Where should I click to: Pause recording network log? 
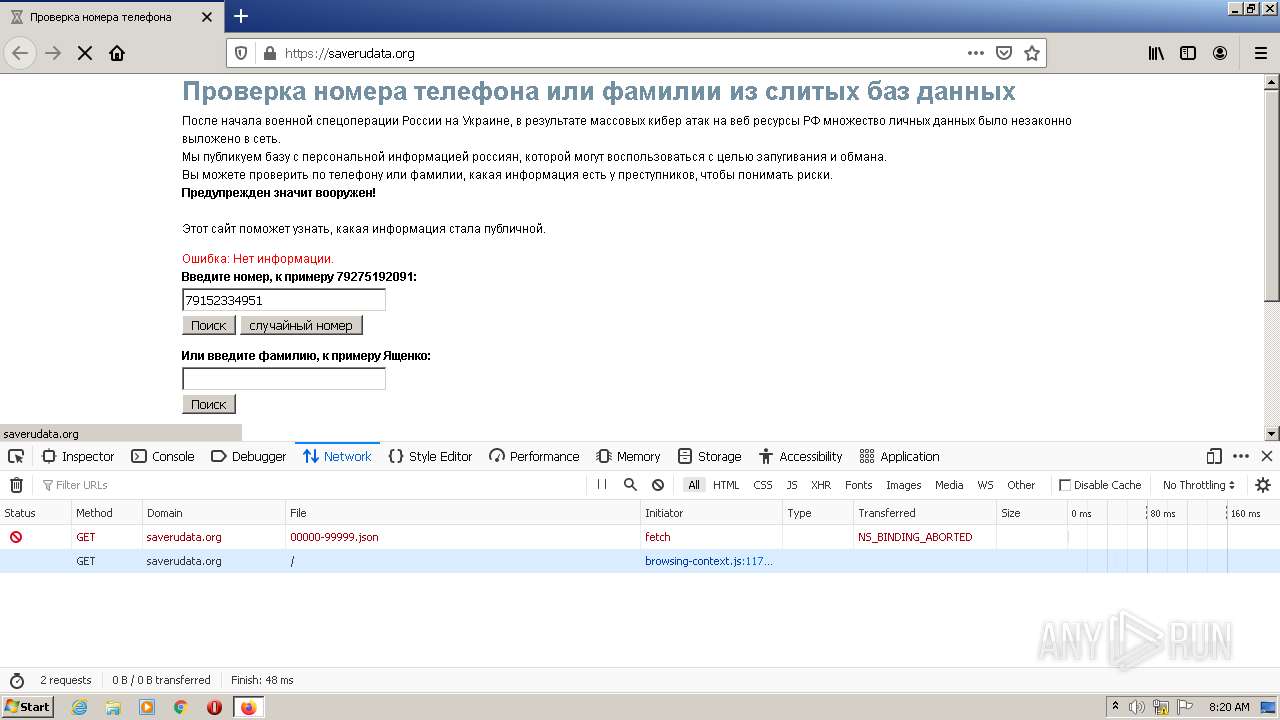click(602, 485)
